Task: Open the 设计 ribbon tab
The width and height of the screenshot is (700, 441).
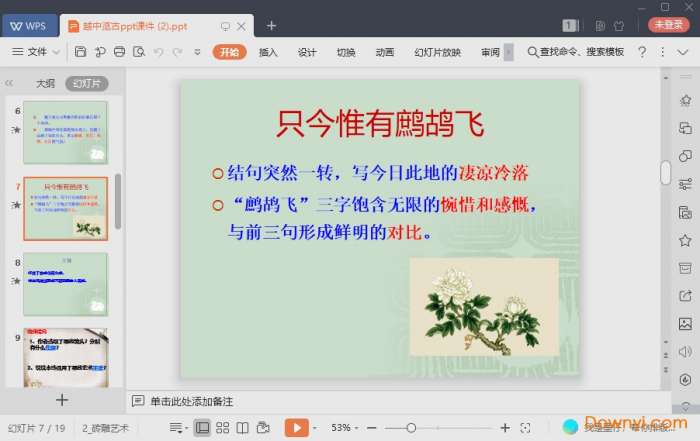Action: pyautogui.click(x=307, y=52)
